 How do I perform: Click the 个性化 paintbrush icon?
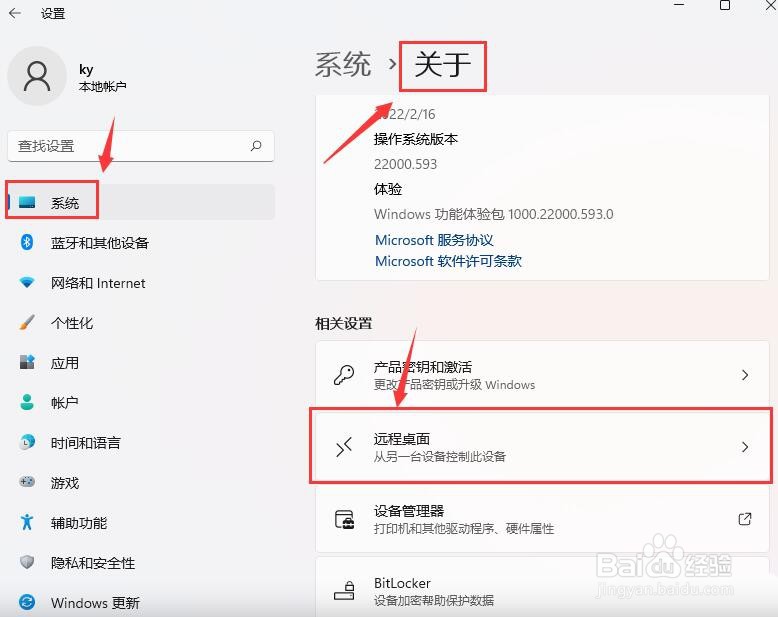pos(27,322)
